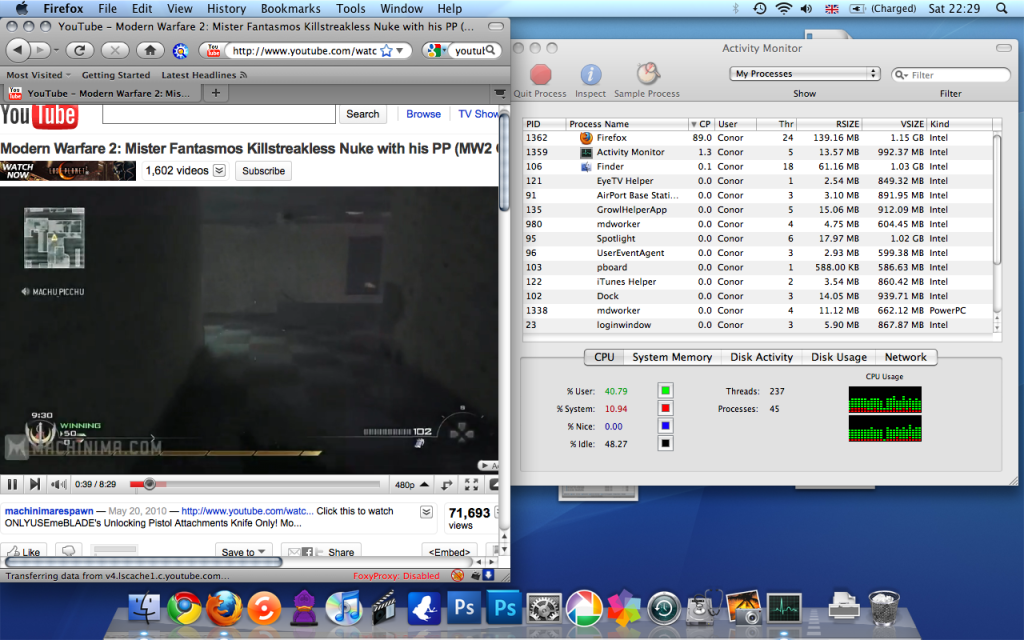Click the Wi-Fi status menu icon
This screenshot has height=640, width=1024.
click(784, 8)
